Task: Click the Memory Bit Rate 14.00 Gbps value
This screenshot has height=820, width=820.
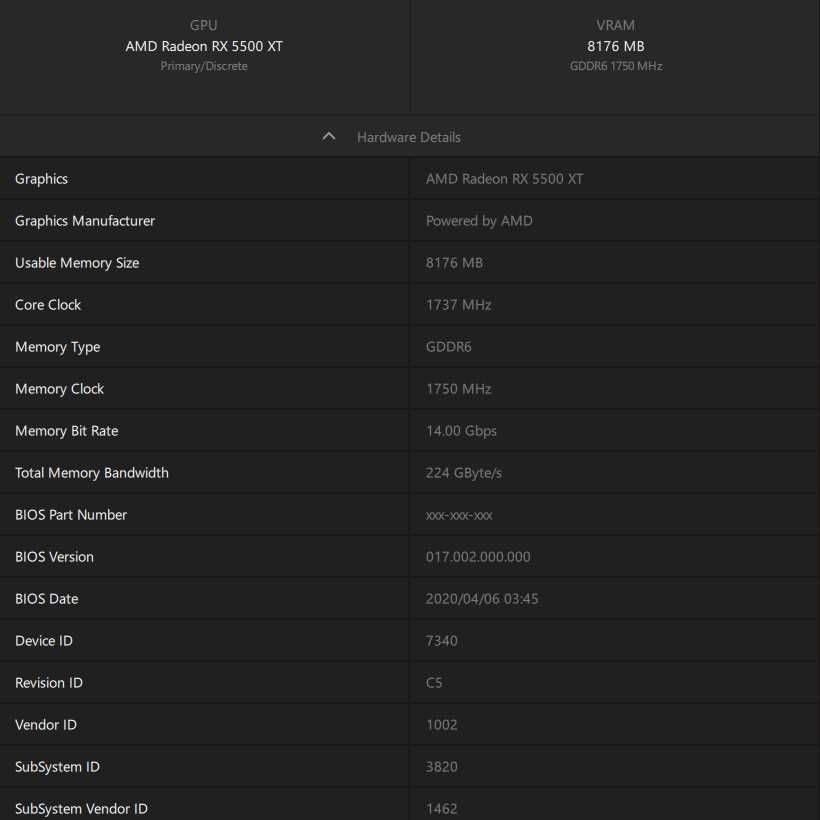Action: pos(461,431)
